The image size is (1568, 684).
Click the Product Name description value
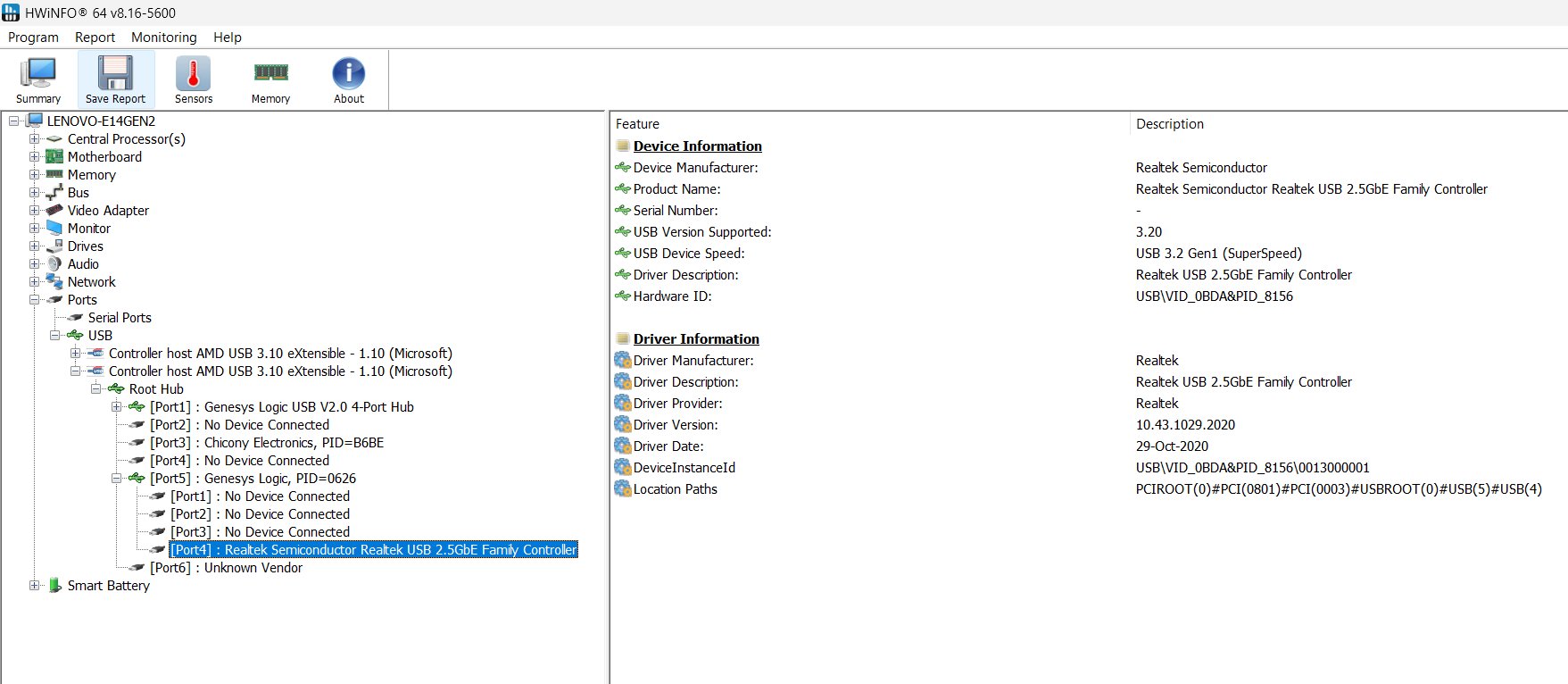tap(1311, 189)
